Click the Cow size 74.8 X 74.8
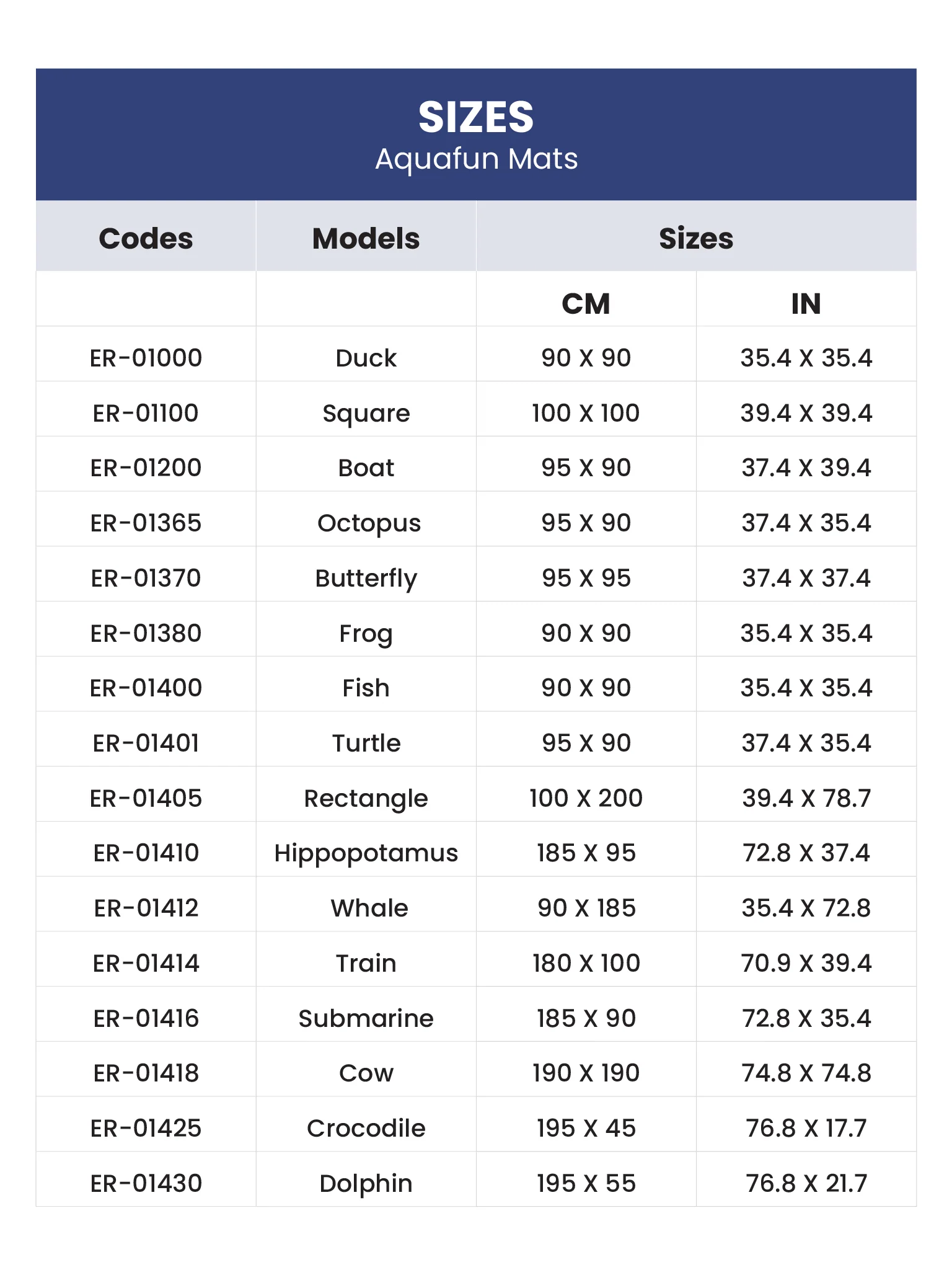This screenshot has height=1270, width=952. (x=806, y=1073)
